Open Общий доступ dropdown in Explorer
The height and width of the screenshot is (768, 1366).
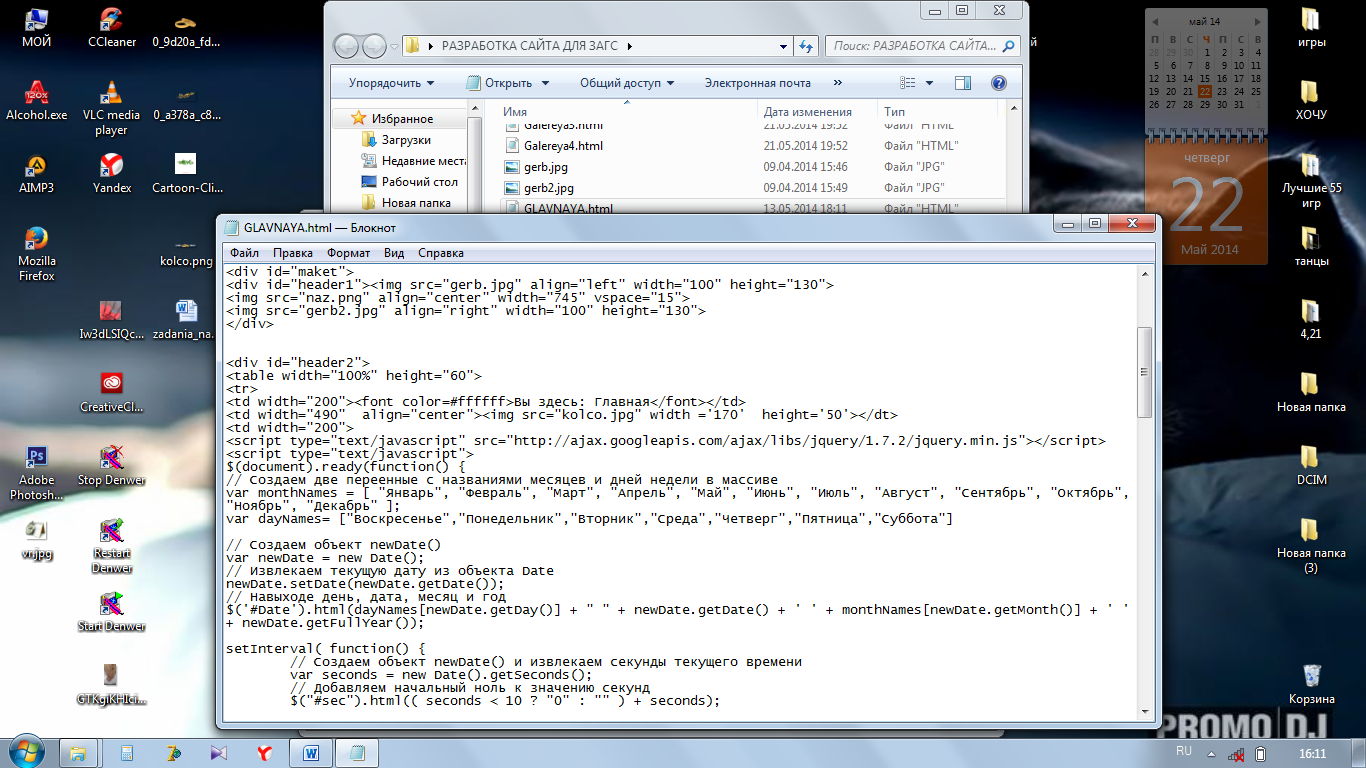point(627,83)
